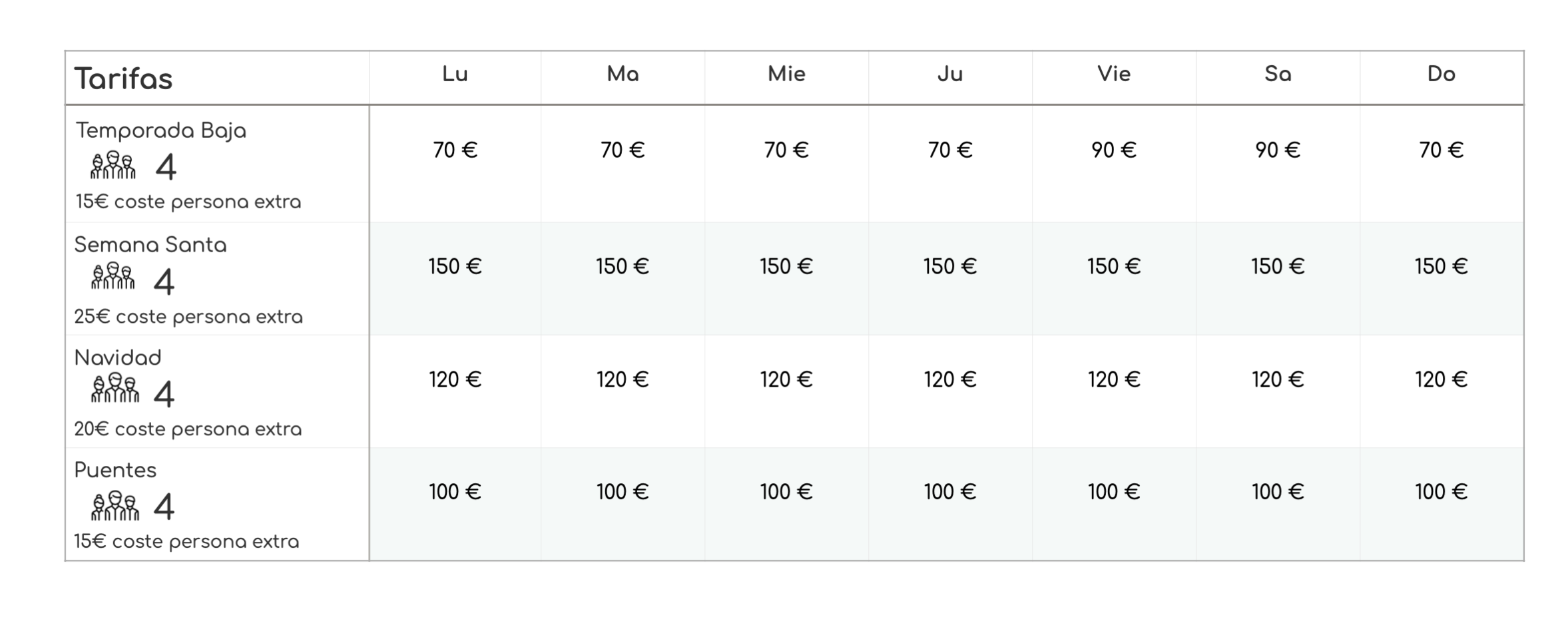Viewport: 1568px width, 621px height.
Task: Click the people icon under Puentes
Action: 115,506
